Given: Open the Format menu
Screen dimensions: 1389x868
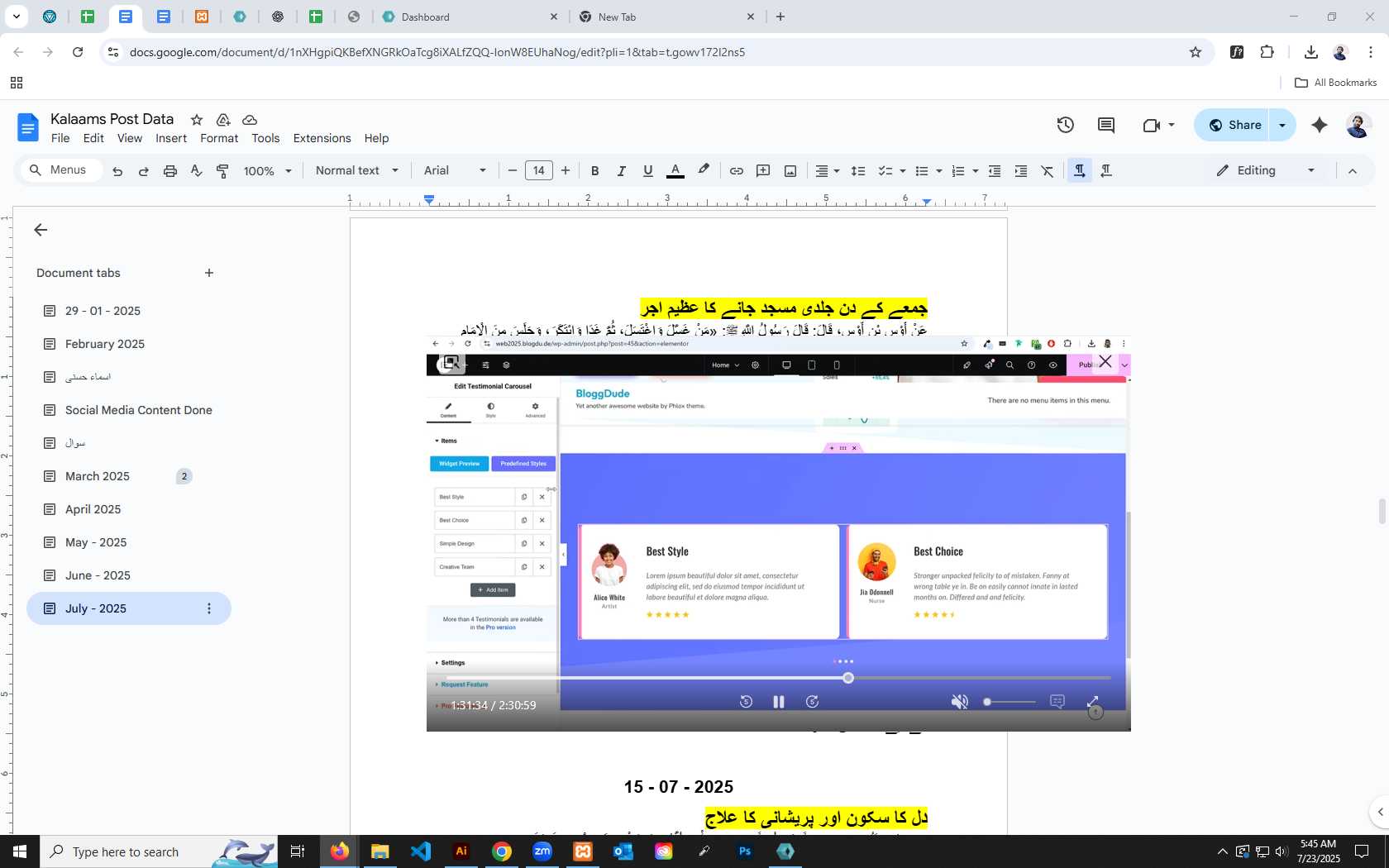Looking at the screenshot, I should pyautogui.click(x=219, y=138).
